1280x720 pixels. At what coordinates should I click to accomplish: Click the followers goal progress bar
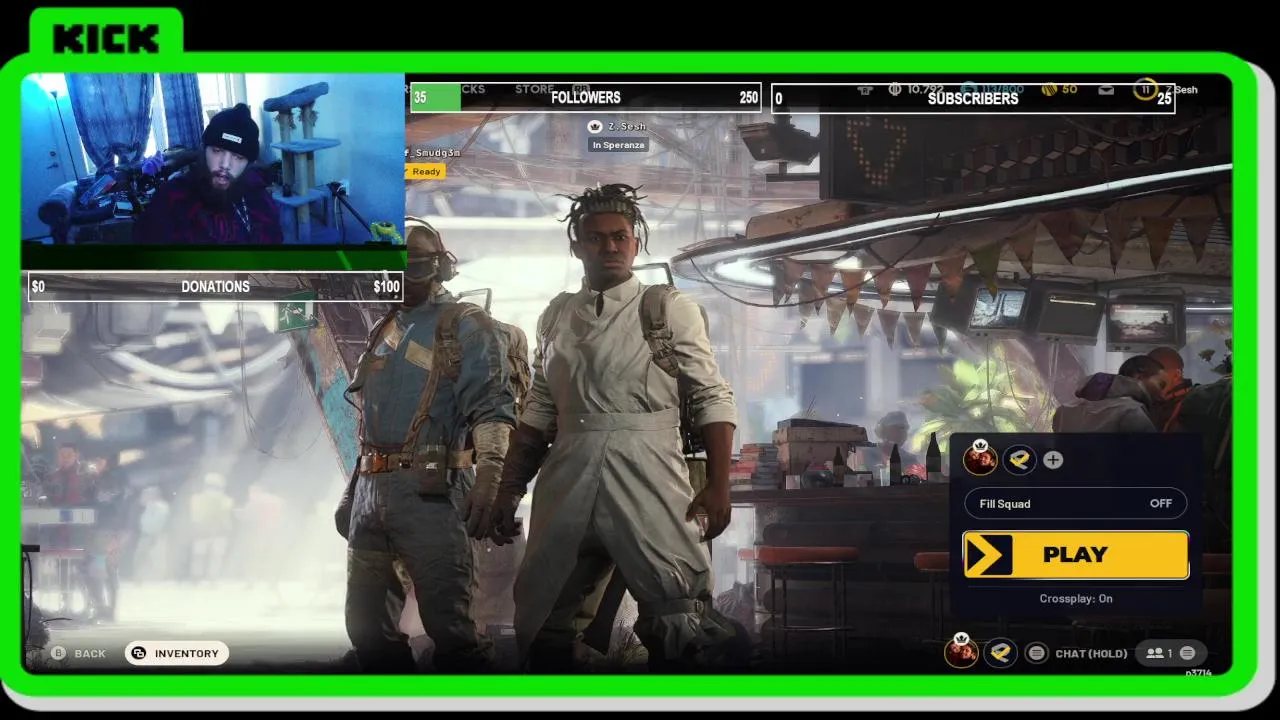[586, 97]
